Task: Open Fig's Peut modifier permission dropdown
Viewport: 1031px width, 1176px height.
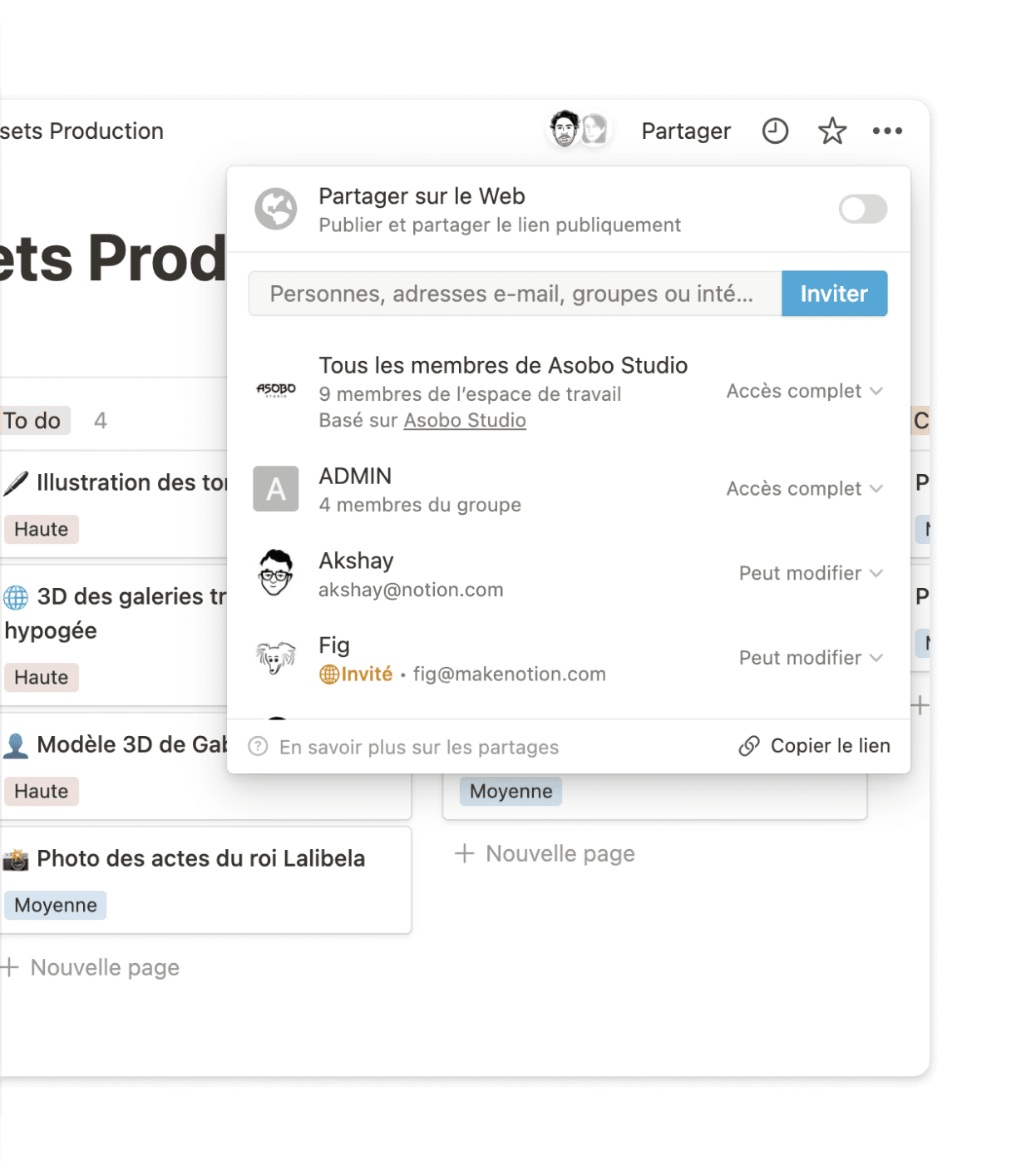Action: [x=810, y=659]
